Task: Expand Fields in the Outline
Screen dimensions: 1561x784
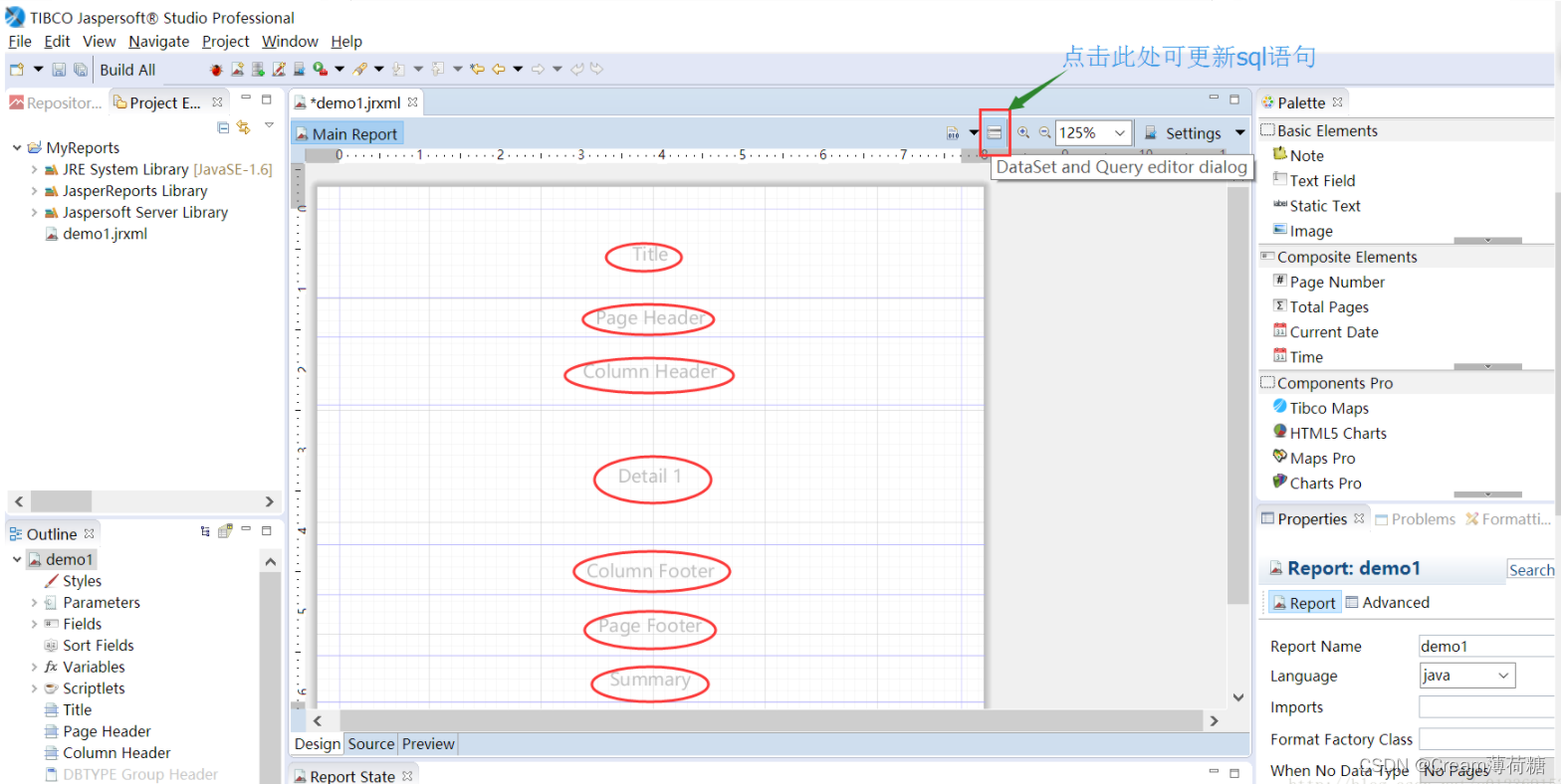Action: click(34, 625)
